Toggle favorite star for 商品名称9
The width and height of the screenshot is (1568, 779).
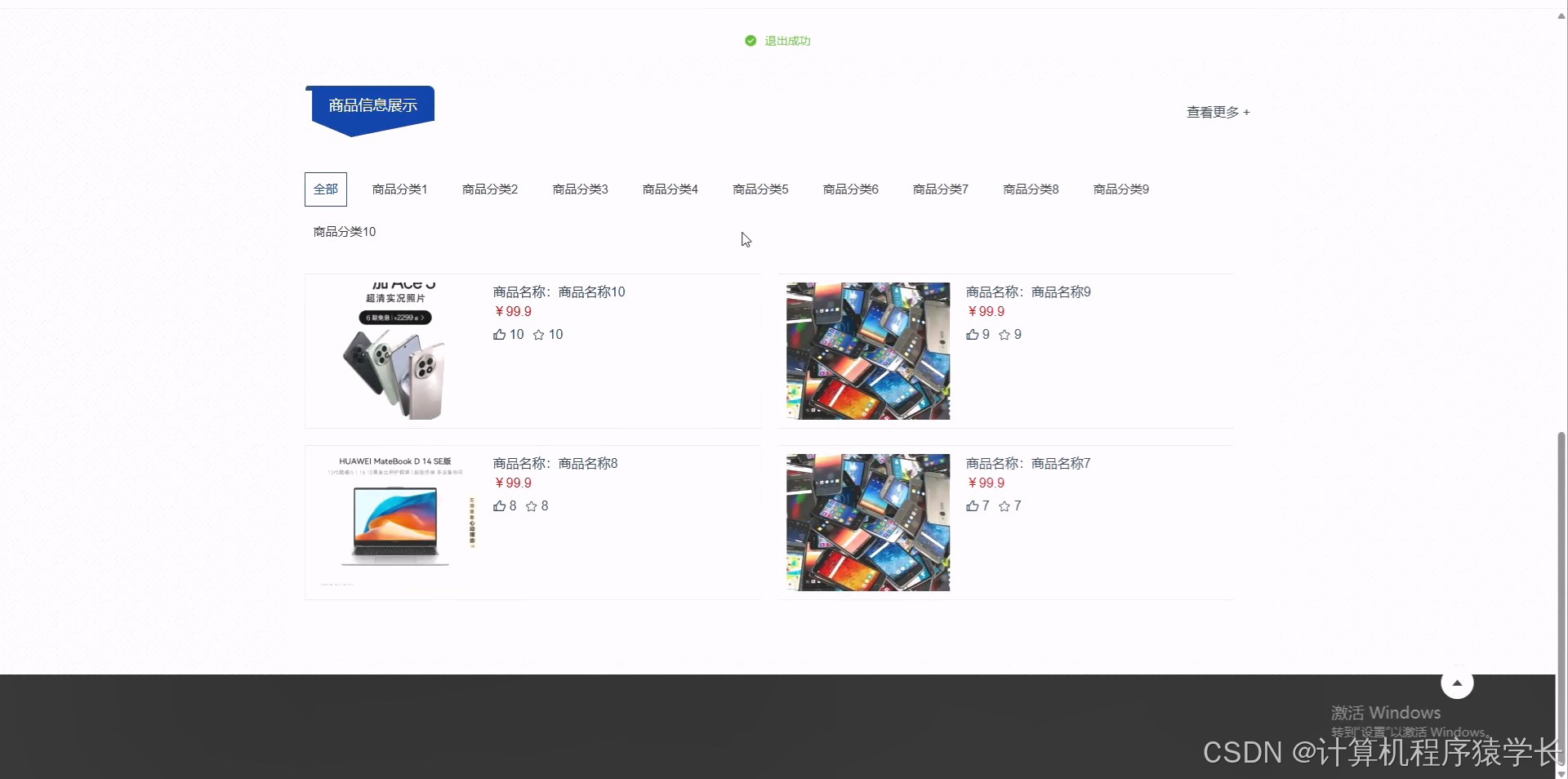pos(1004,334)
